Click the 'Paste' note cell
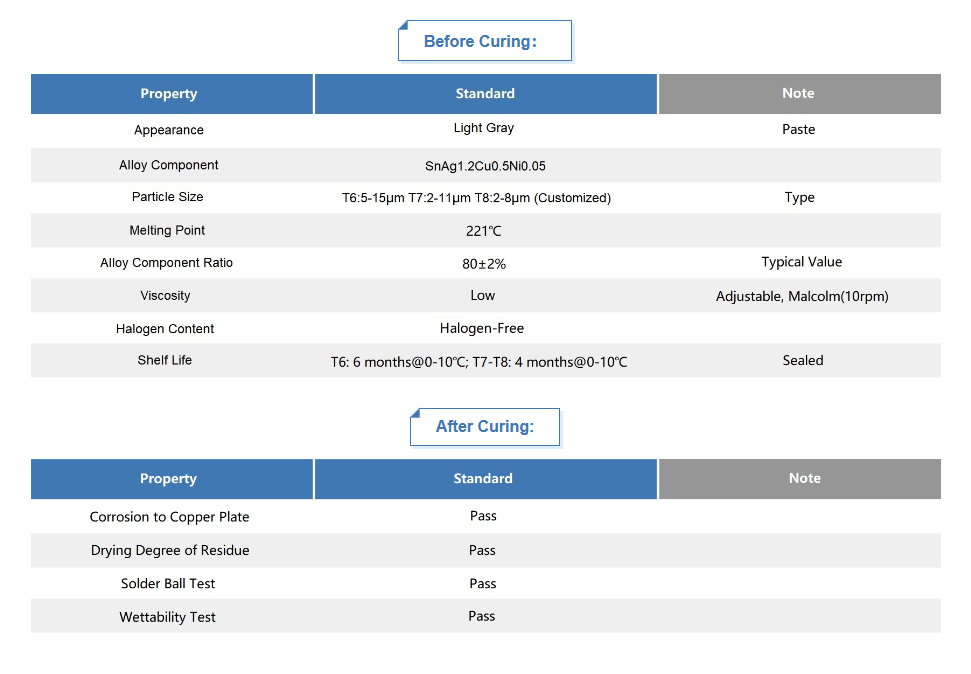The width and height of the screenshot is (971, 674). (798, 129)
